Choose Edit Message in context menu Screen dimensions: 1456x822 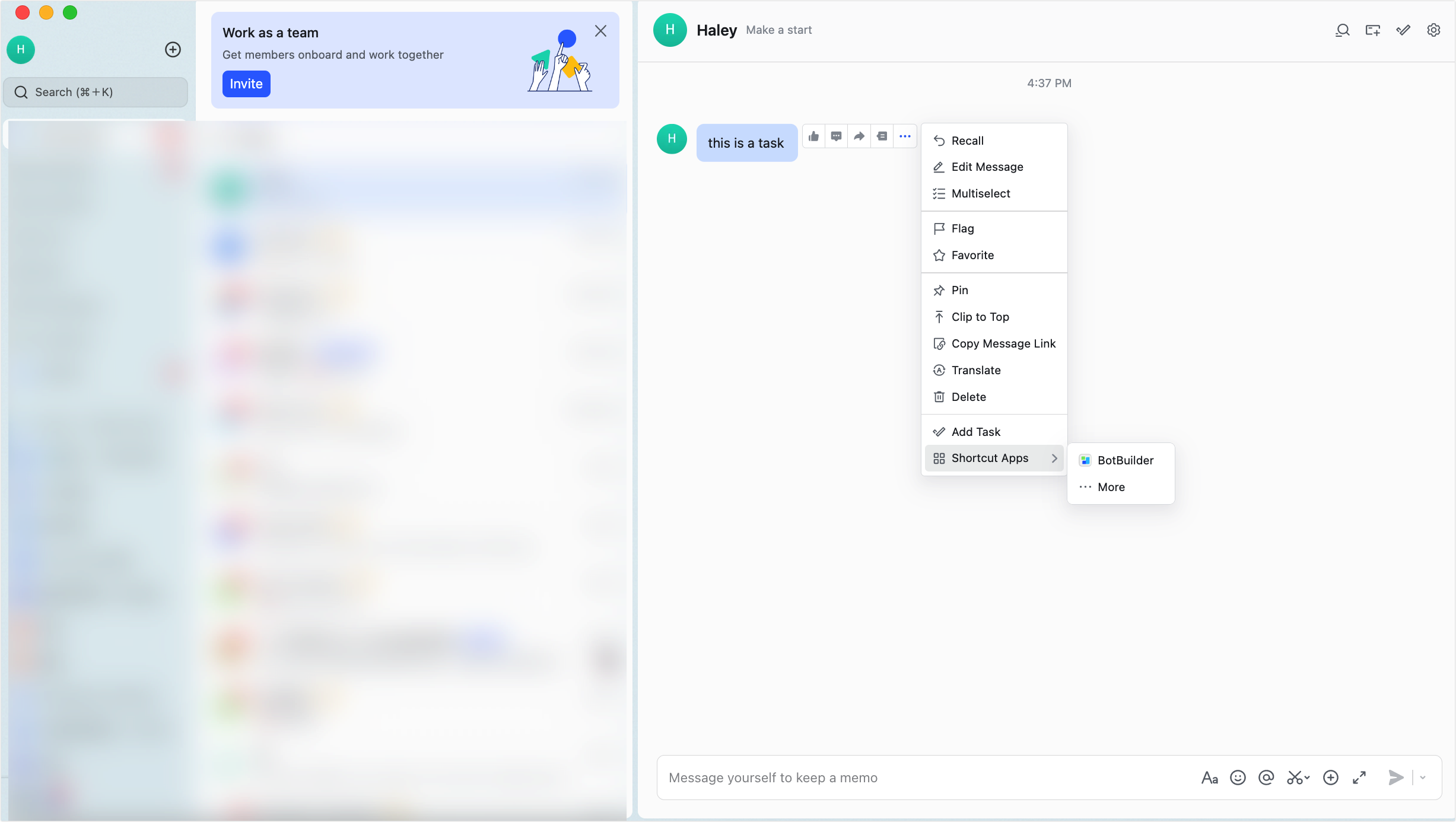[x=994, y=167]
